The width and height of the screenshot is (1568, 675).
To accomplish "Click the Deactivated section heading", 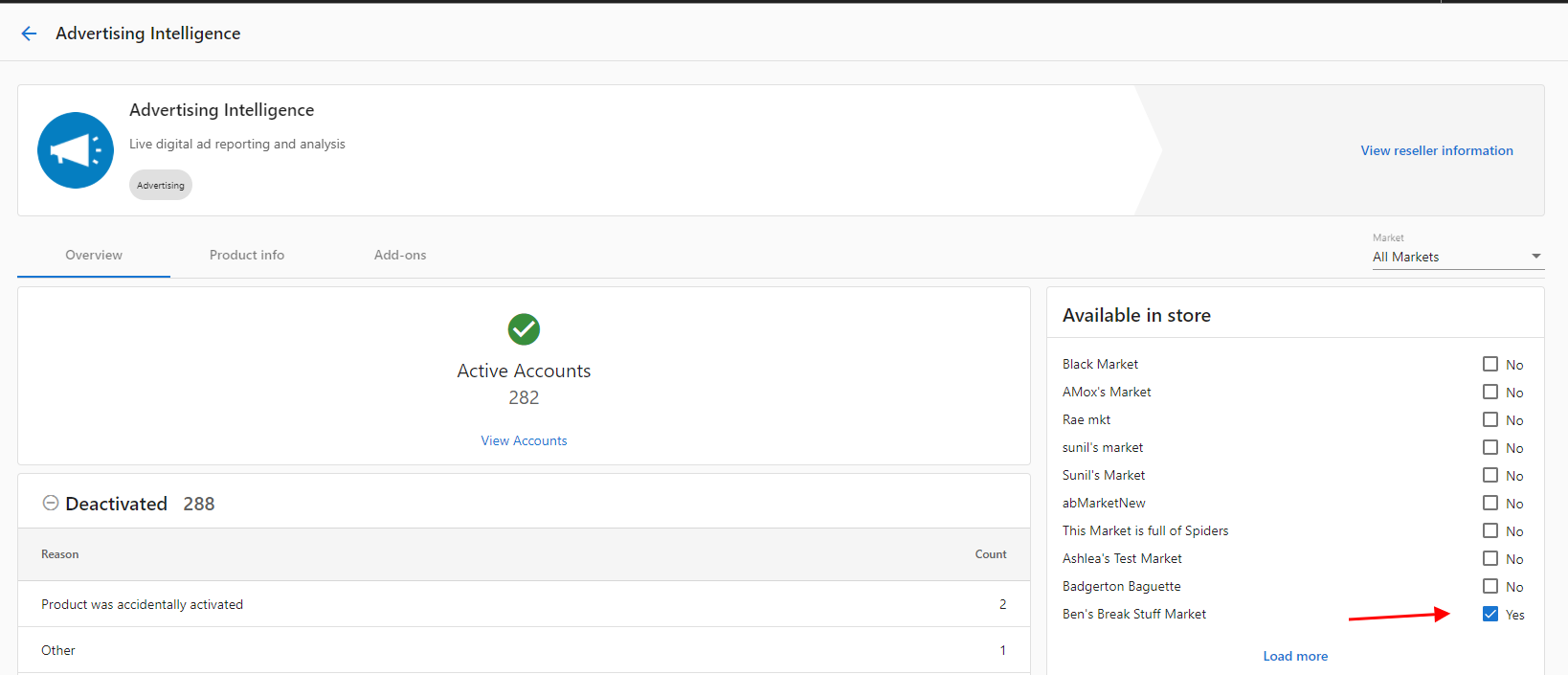I will coord(117,504).
